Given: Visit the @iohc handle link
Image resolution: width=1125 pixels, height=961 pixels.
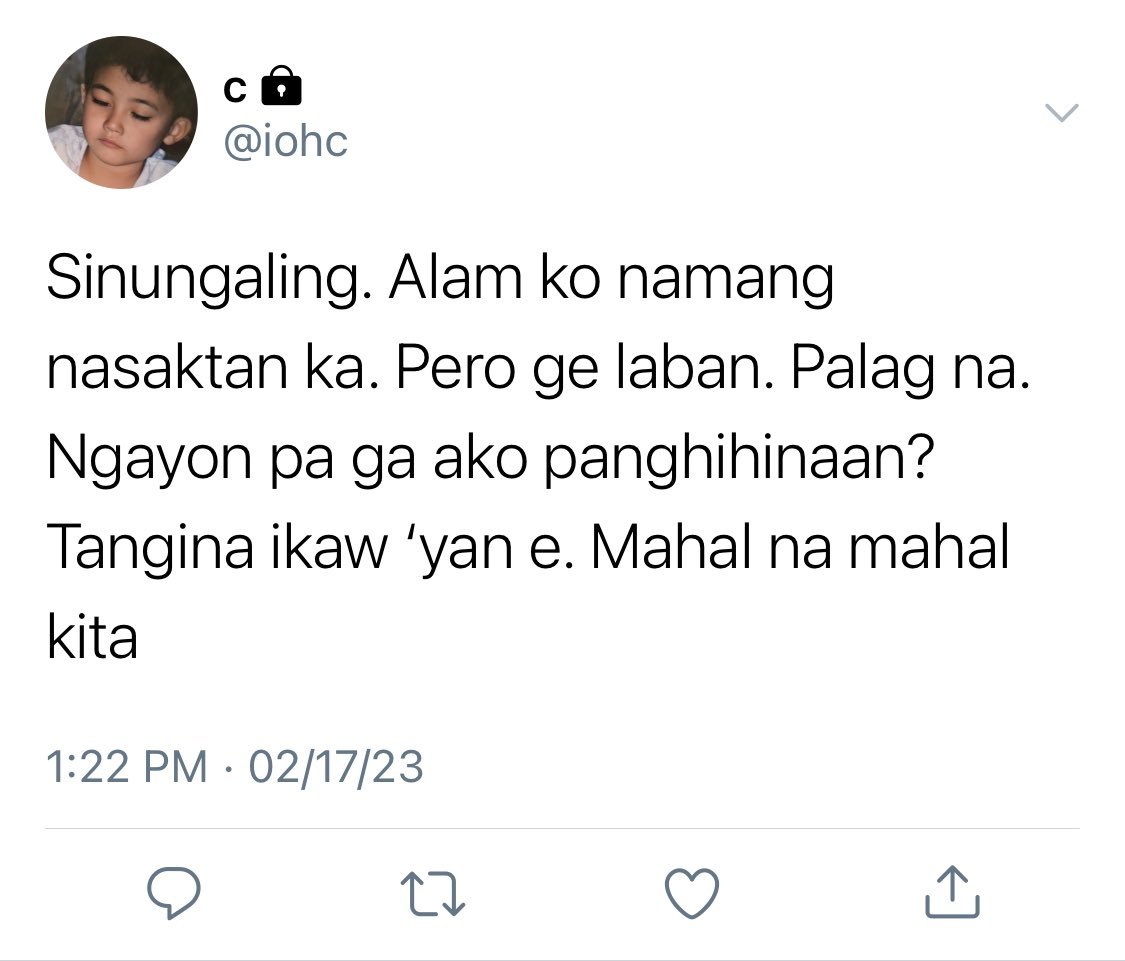Looking at the screenshot, I should point(286,141).
